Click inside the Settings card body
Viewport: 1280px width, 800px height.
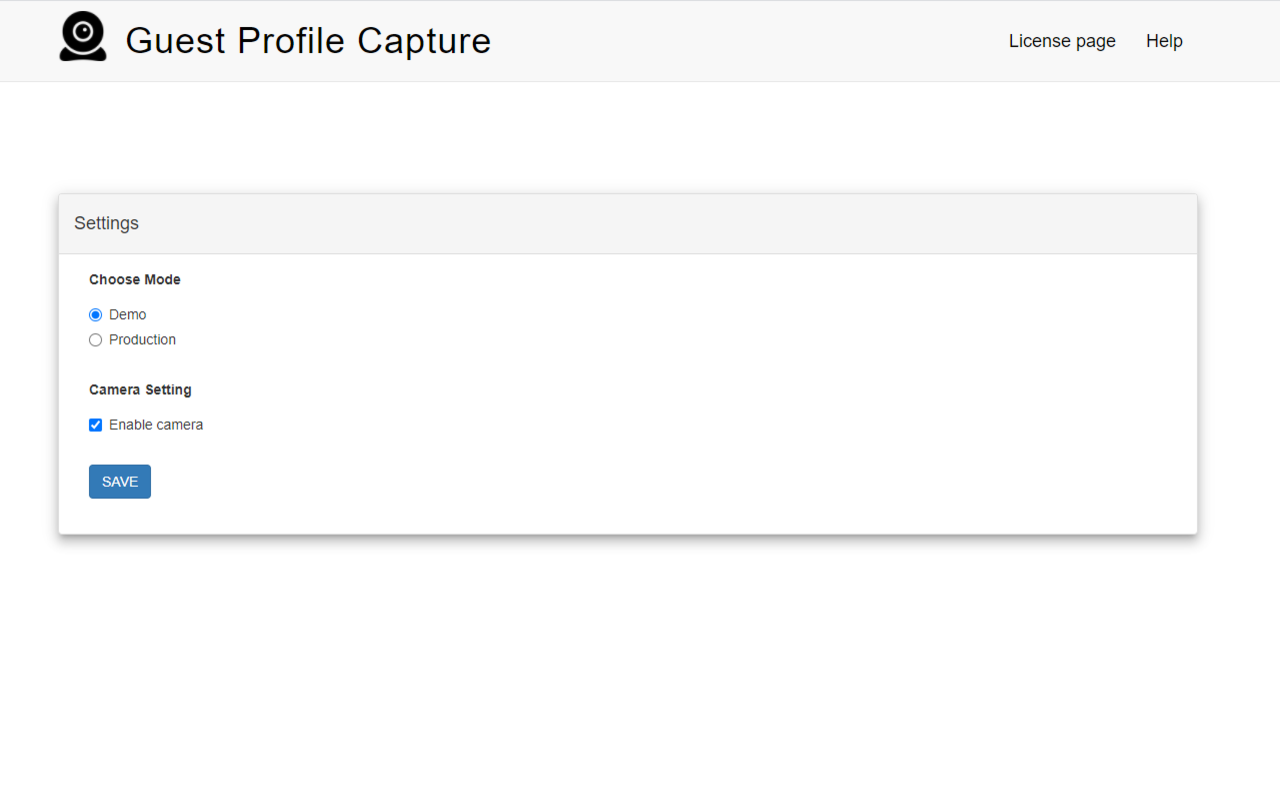(x=627, y=390)
